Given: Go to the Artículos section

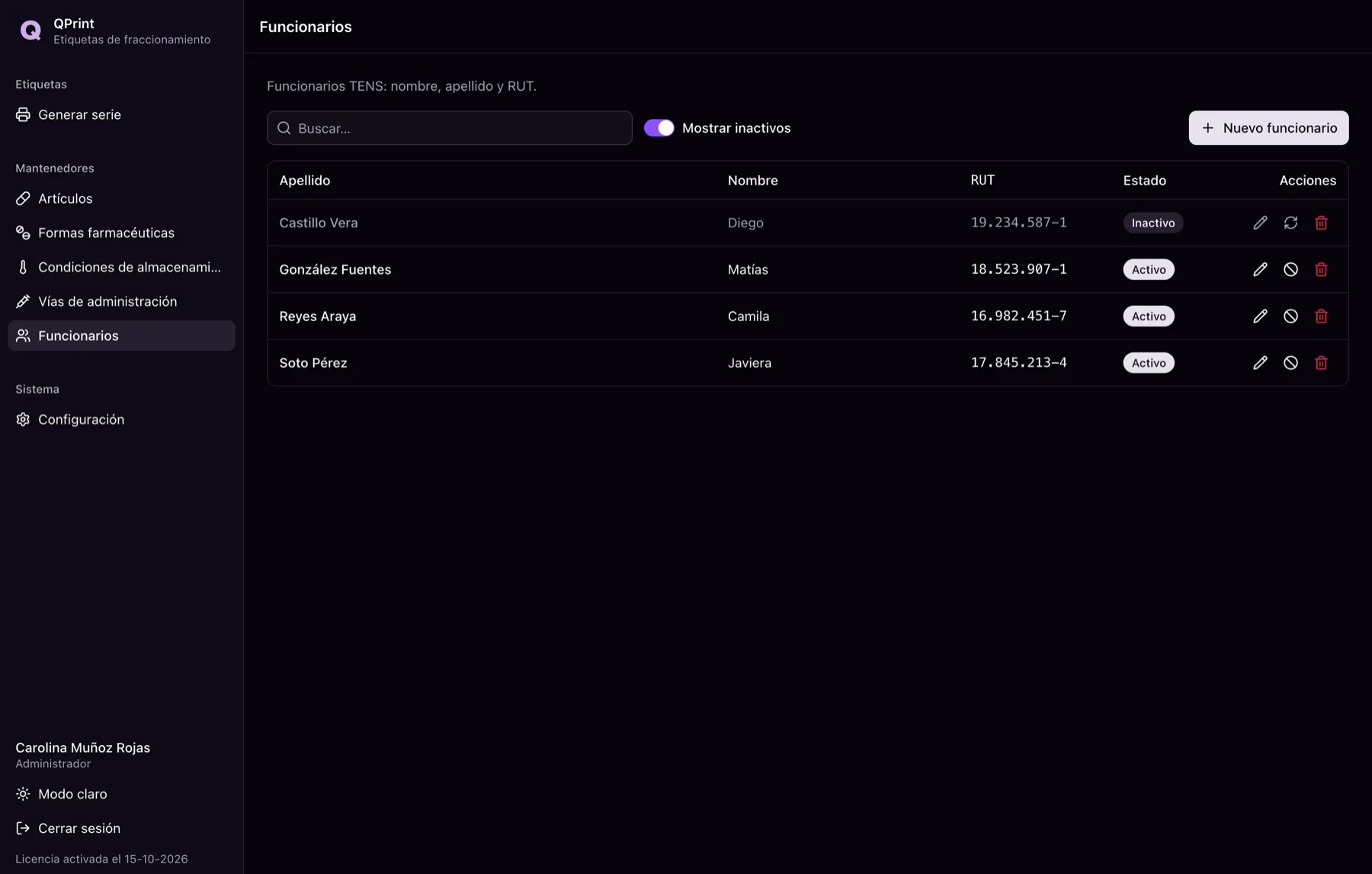Looking at the screenshot, I should coord(121,198).
